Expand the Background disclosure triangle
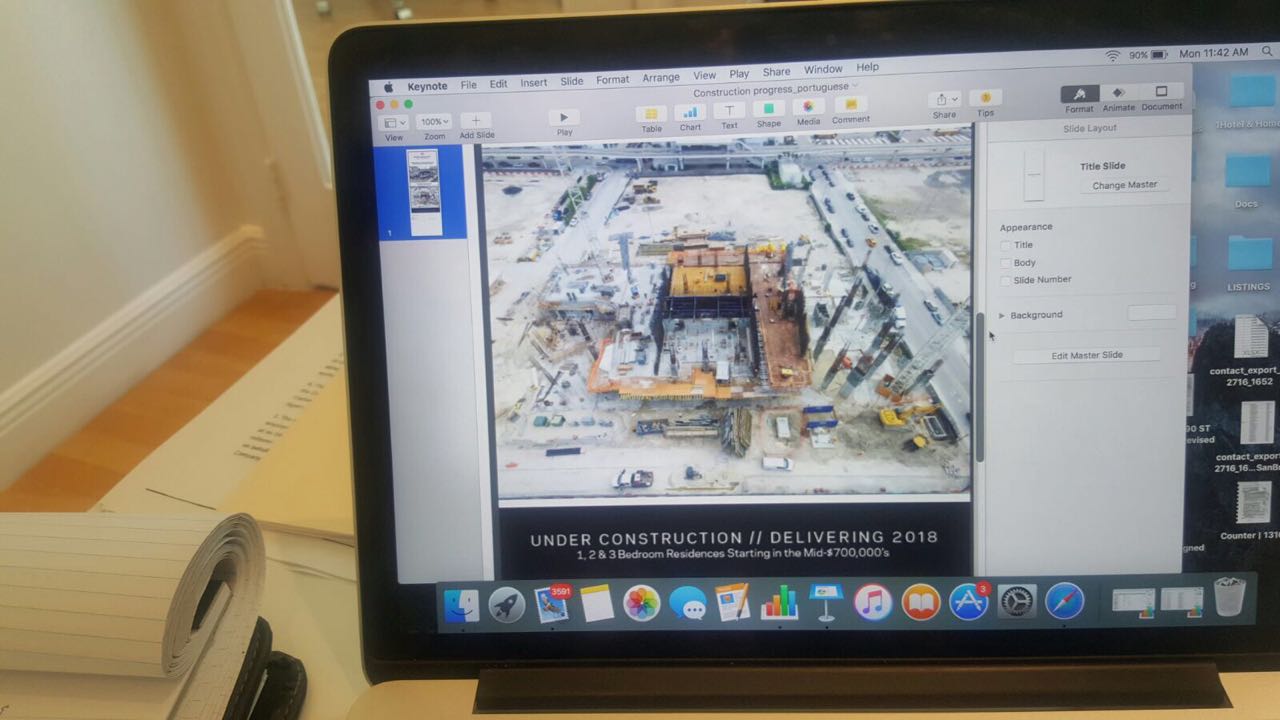The width and height of the screenshot is (1280, 720). [x=1002, y=316]
